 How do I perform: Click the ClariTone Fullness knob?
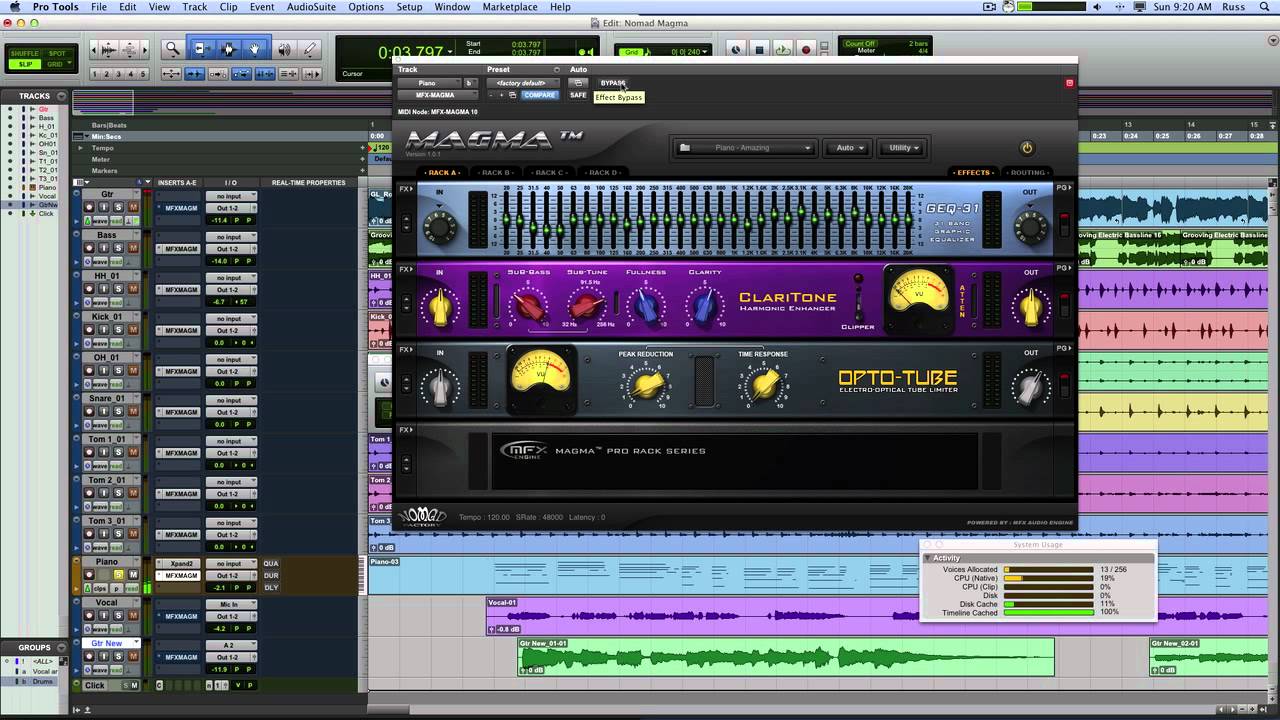(x=646, y=305)
